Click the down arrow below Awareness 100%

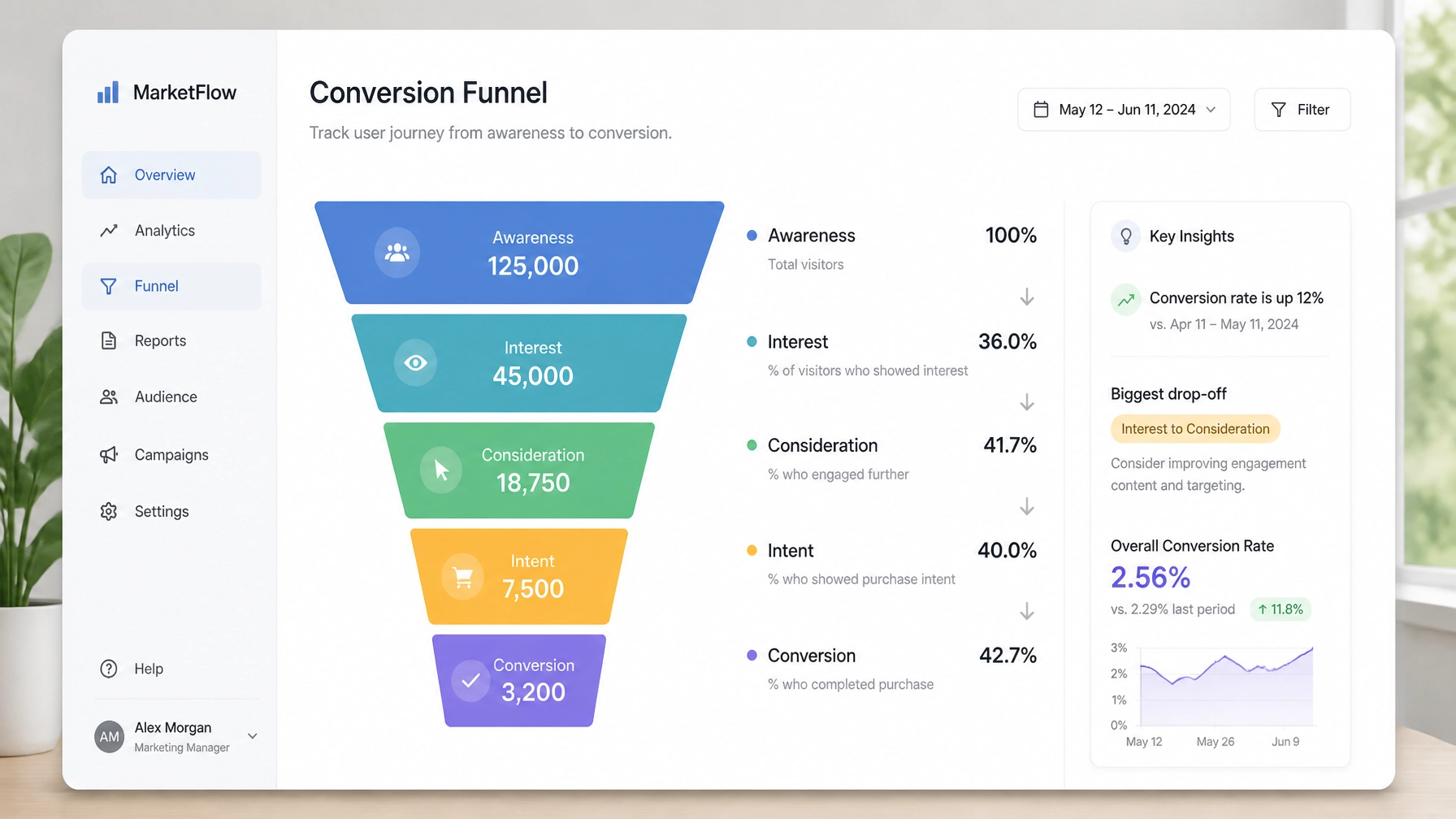pyautogui.click(x=1027, y=297)
